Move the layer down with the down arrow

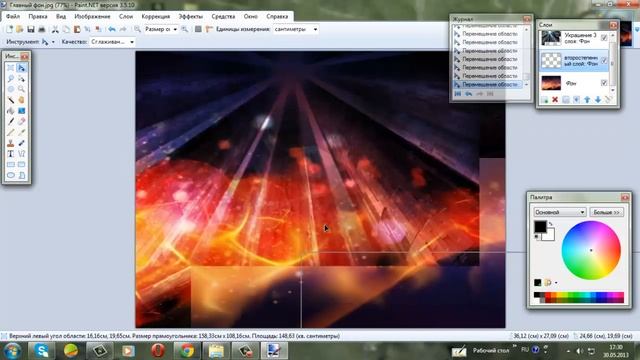598,100
